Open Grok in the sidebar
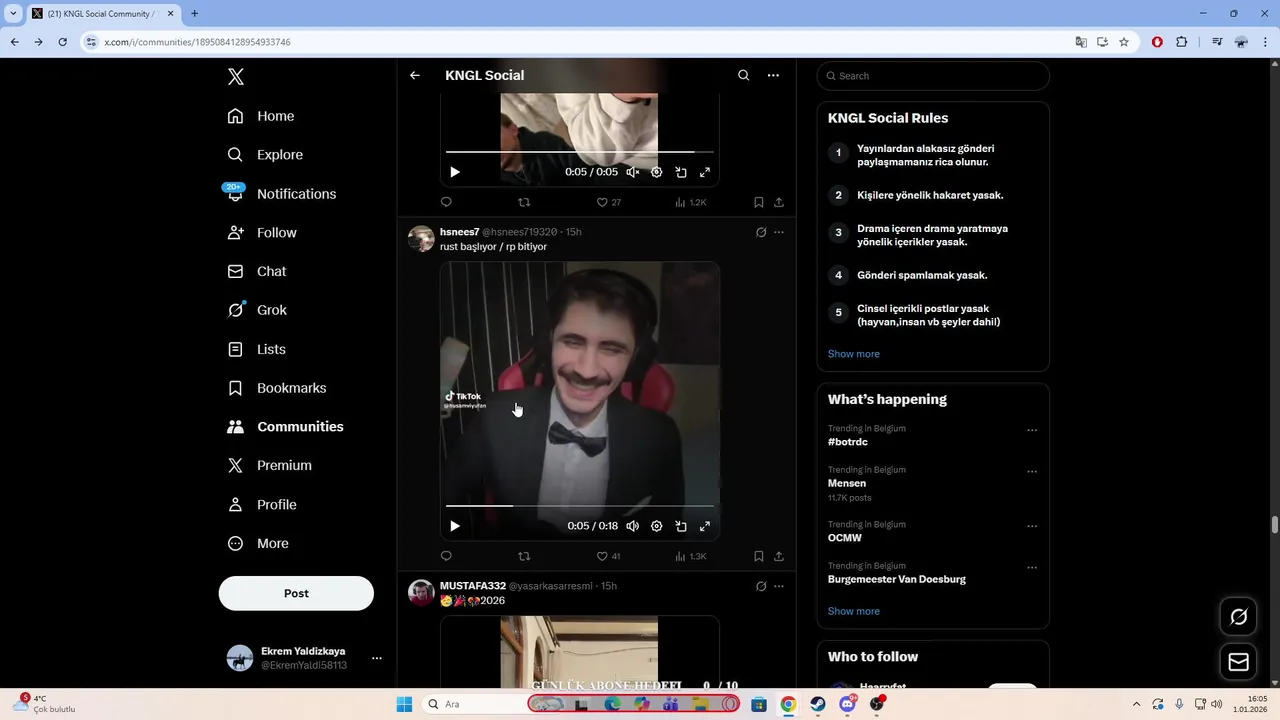Screen dimensions: 1280x720 point(257,310)
